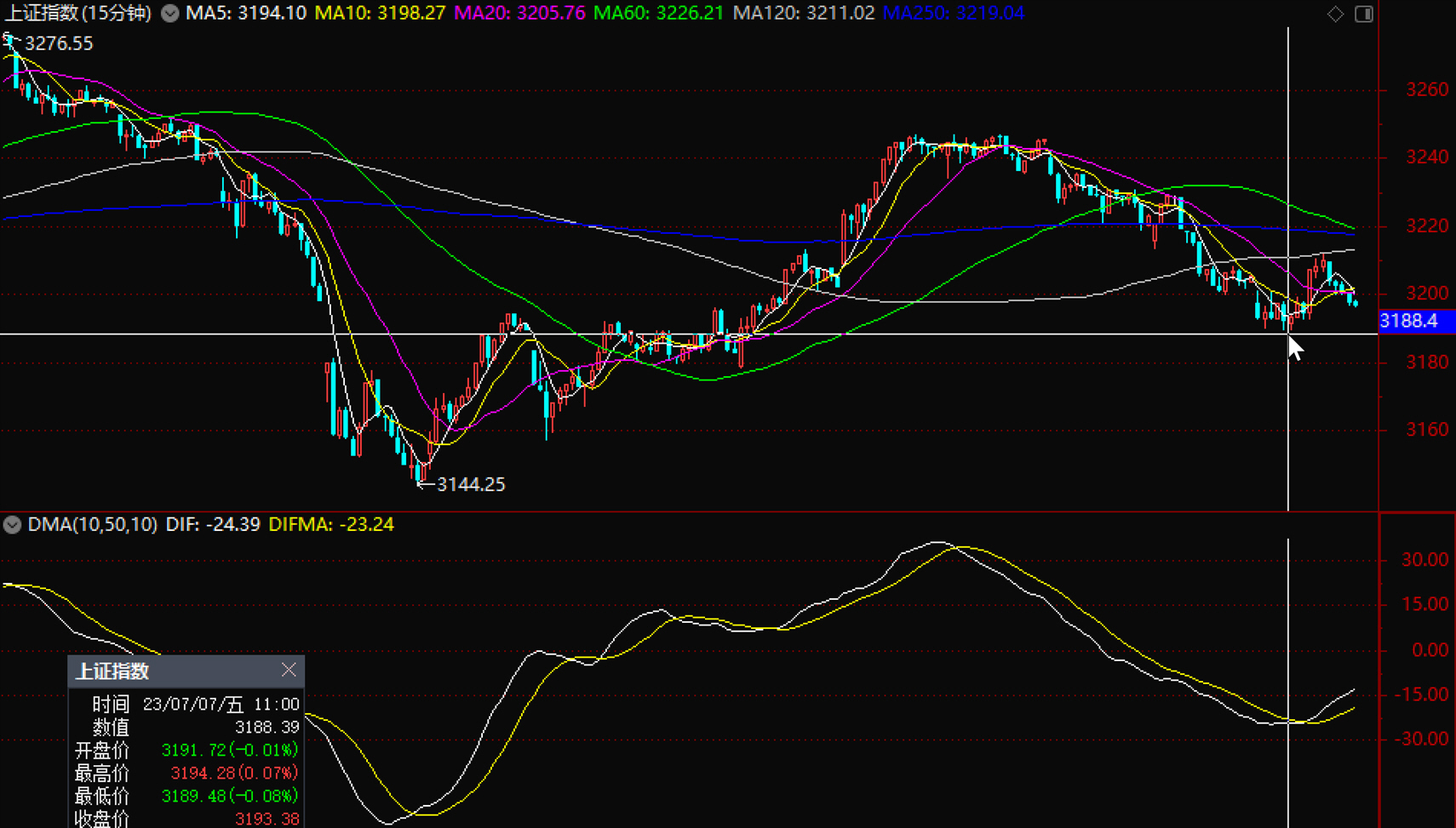The height and width of the screenshot is (828, 1456).
Task: Select the MA20 moving average label
Action: [x=519, y=14]
